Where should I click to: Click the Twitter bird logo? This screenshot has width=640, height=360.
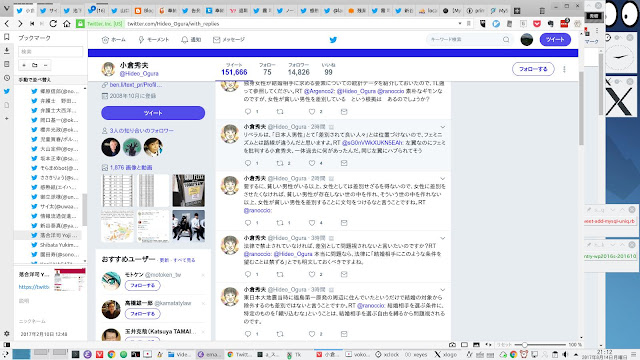[333, 40]
